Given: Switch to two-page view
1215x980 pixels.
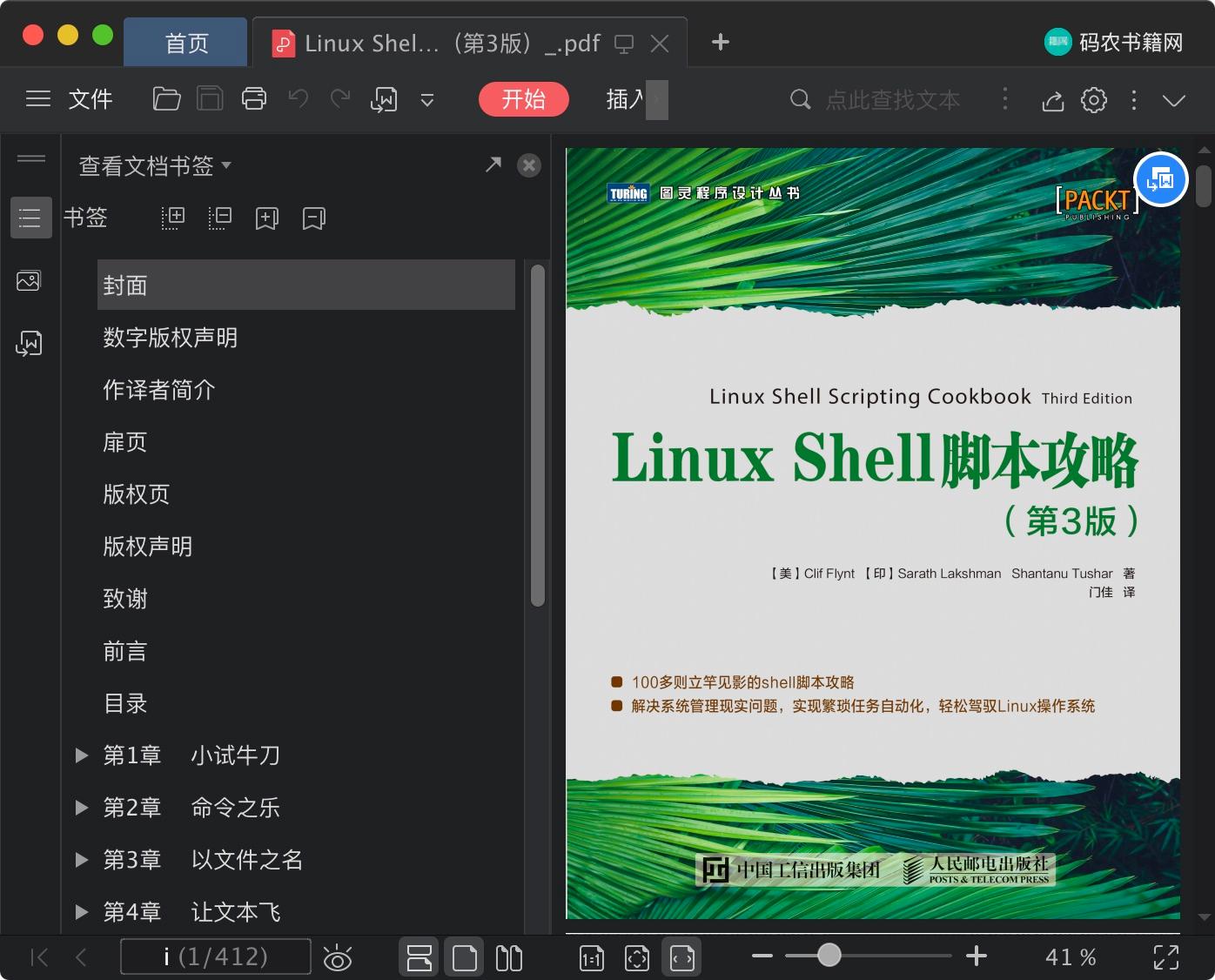Looking at the screenshot, I should [509, 958].
